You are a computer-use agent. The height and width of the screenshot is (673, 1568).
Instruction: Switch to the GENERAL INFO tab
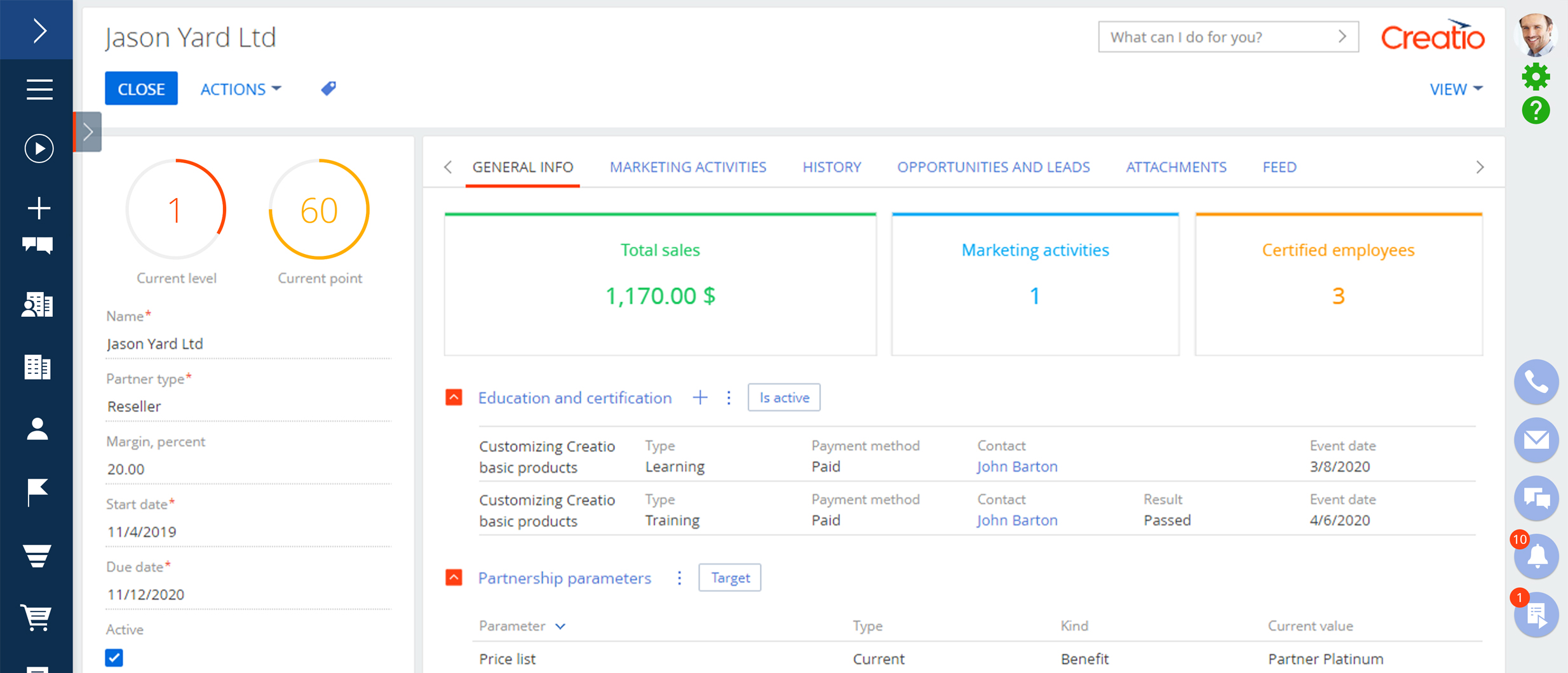pos(522,167)
